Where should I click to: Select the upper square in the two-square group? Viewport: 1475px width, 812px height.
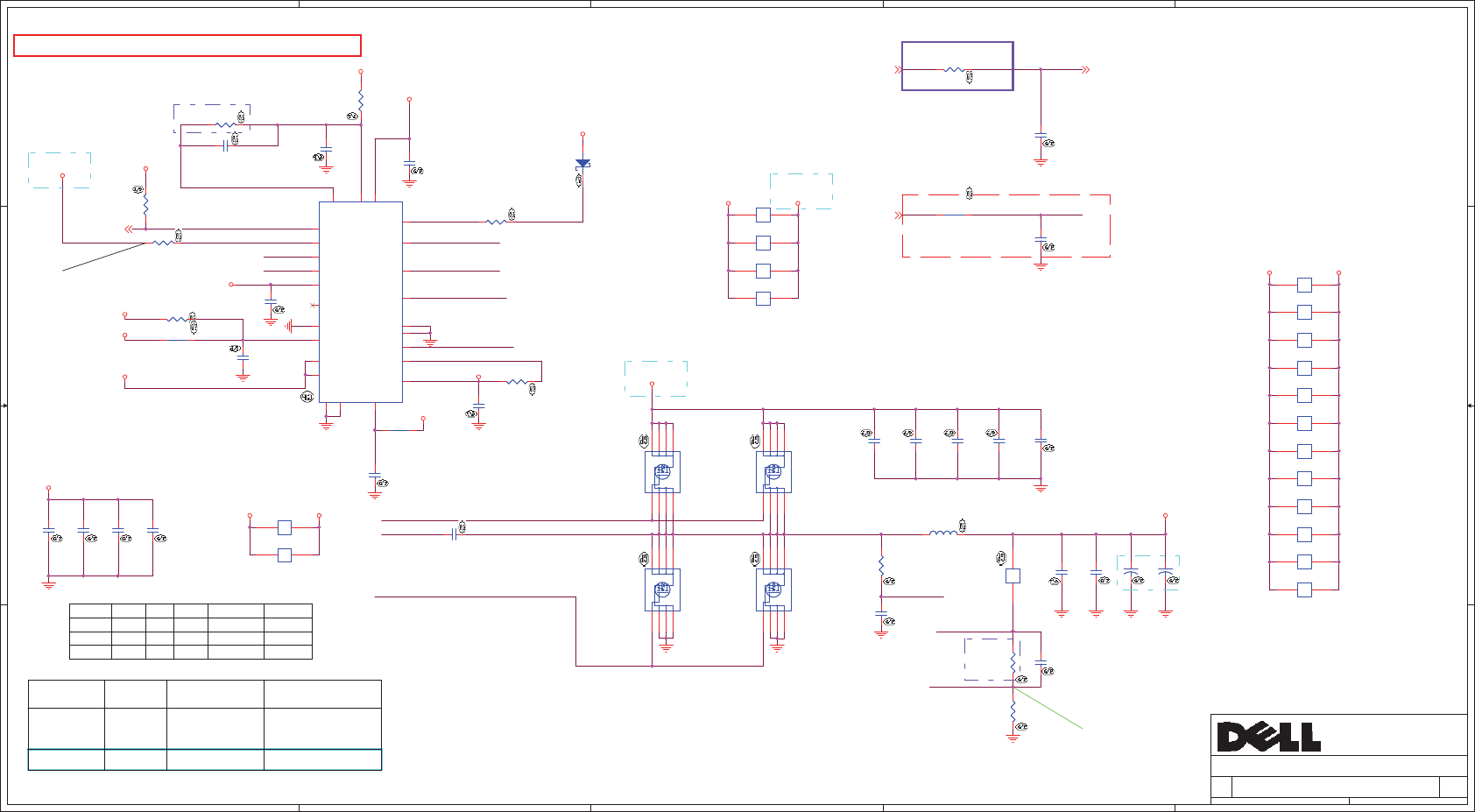click(x=284, y=527)
